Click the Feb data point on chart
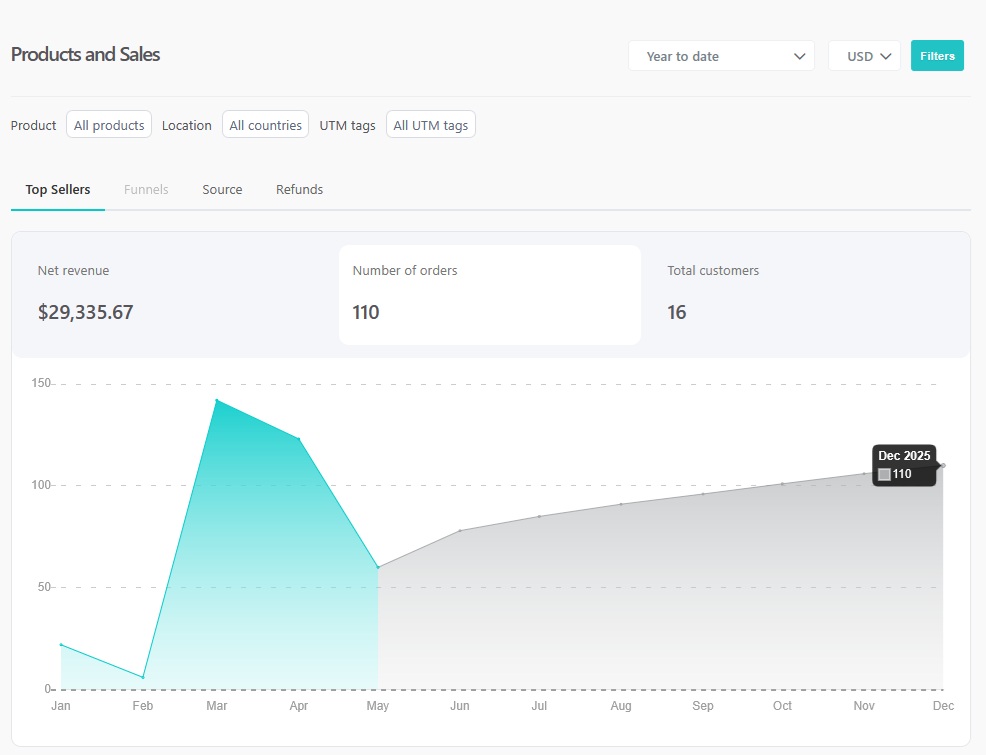The height and width of the screenshot is (755, 986). click(x=143, y=677)
